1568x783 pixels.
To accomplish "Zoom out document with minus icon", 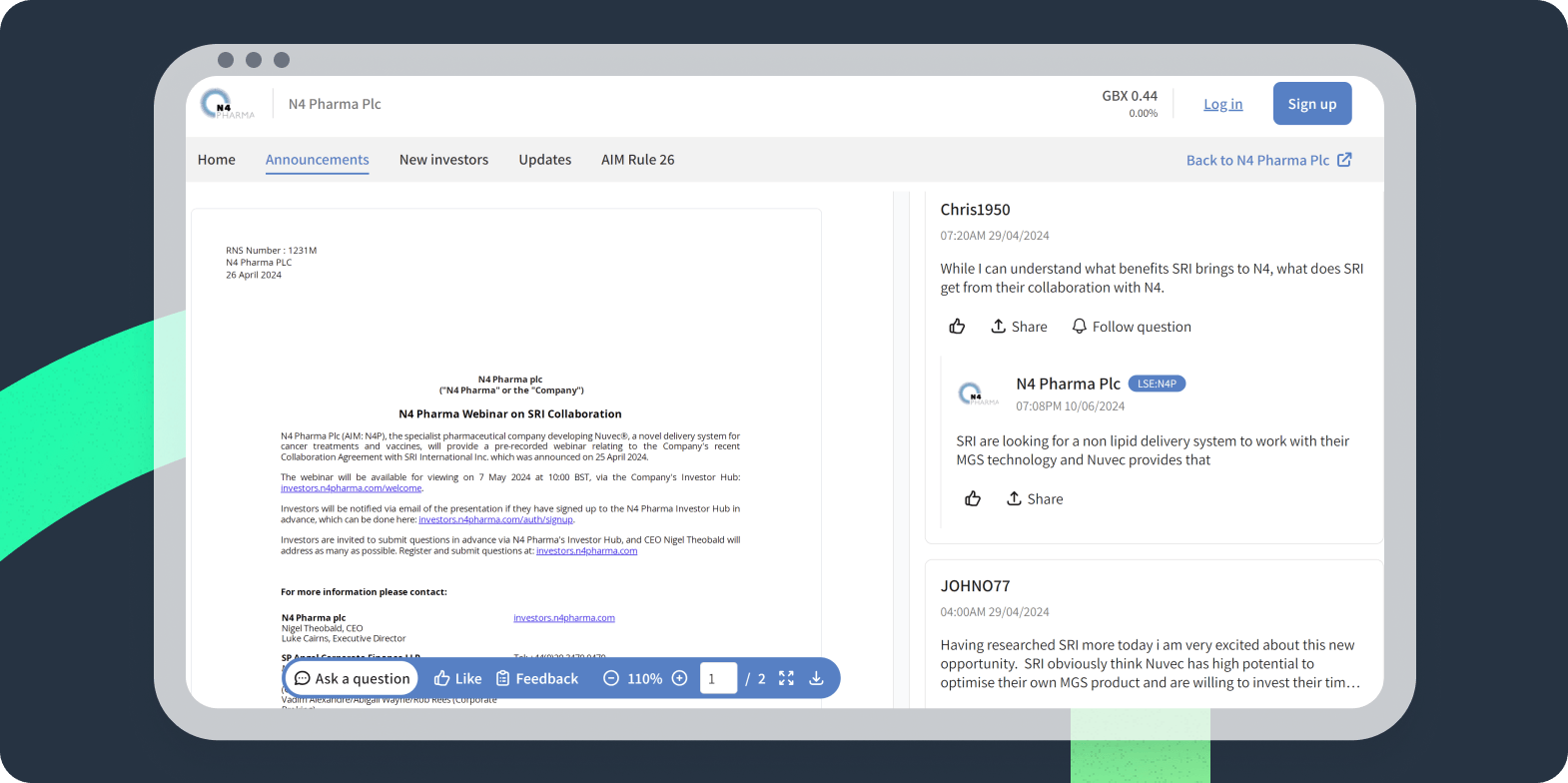I will pyautogui.click(x=611, y=678).
